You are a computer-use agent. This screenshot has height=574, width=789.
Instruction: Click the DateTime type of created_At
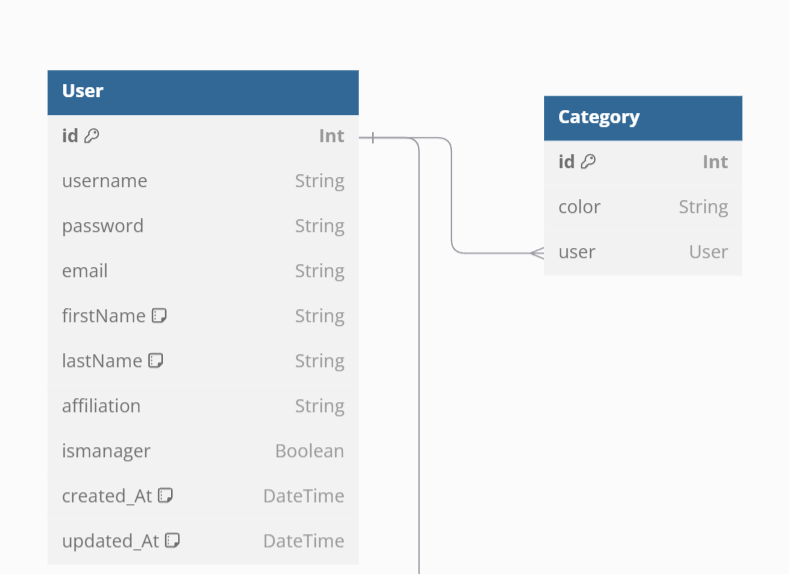(303, 496)
